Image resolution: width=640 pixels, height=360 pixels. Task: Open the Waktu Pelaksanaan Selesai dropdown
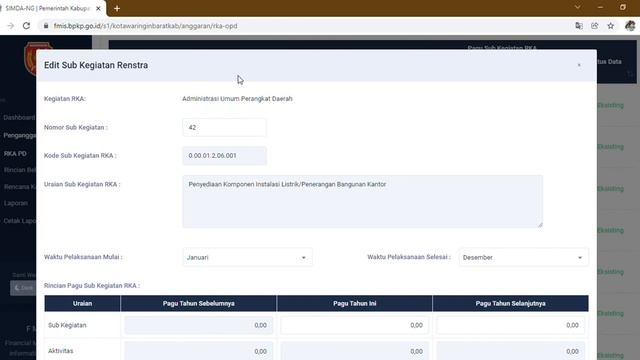[523, 257]
